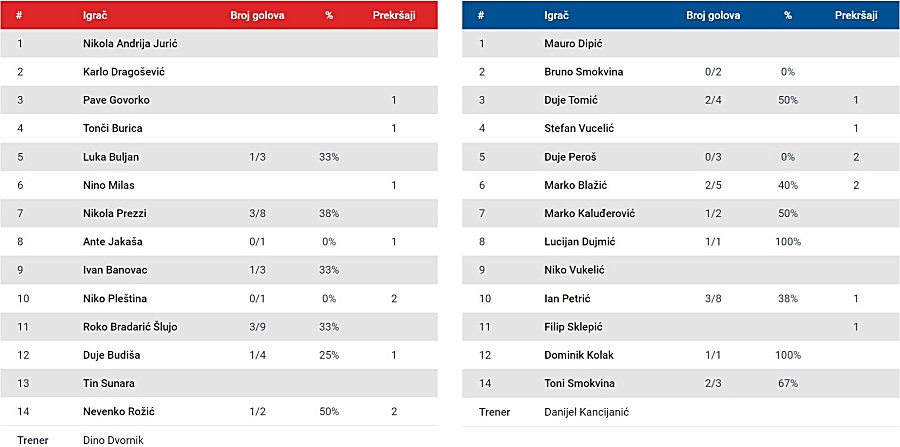Click percent column header in blue table
This screenshot has height=447, width=900.
click(x=788, y=15)
